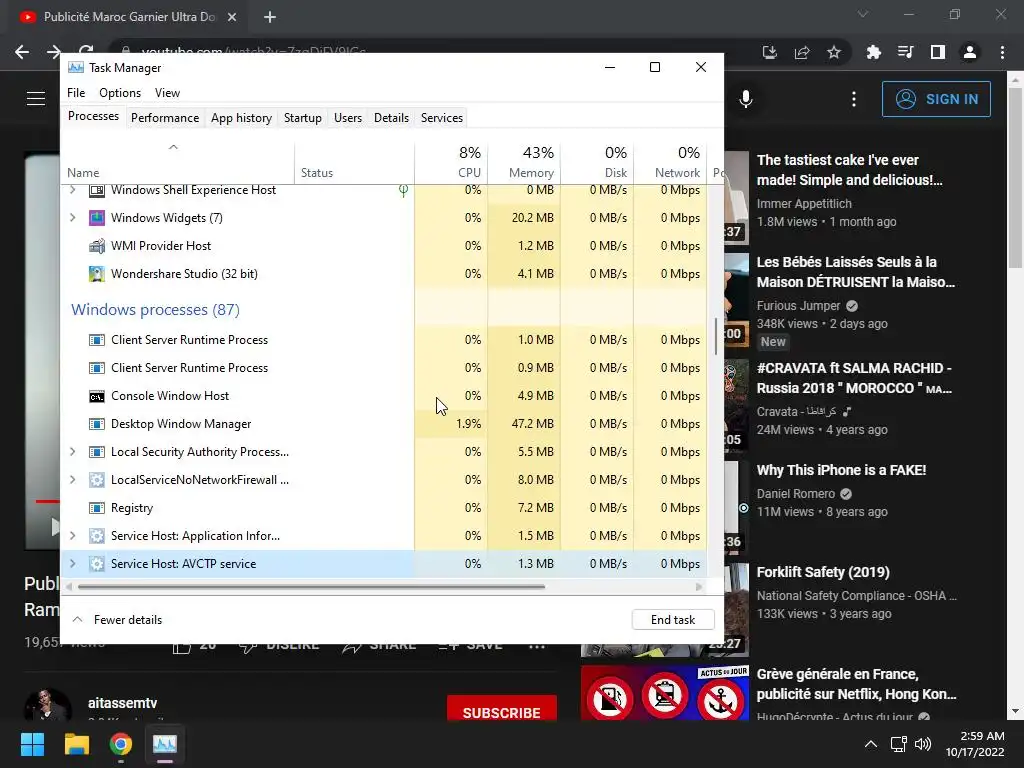Expand Local Security Authority Process row
The image size is (1024, 768).
[x=72, y=451]
